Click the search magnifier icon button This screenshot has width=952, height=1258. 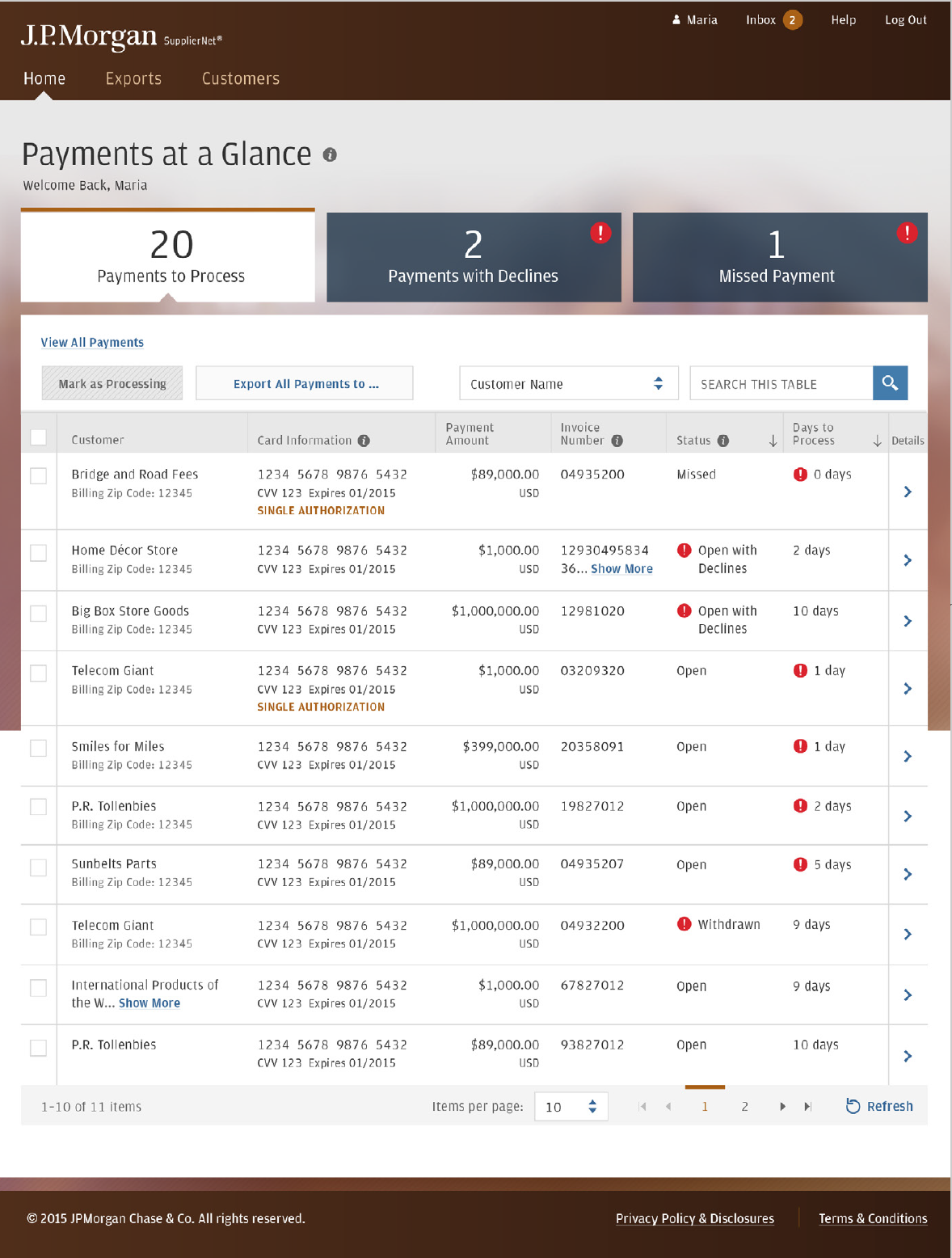pyautogui.click(x=890, y=383)
